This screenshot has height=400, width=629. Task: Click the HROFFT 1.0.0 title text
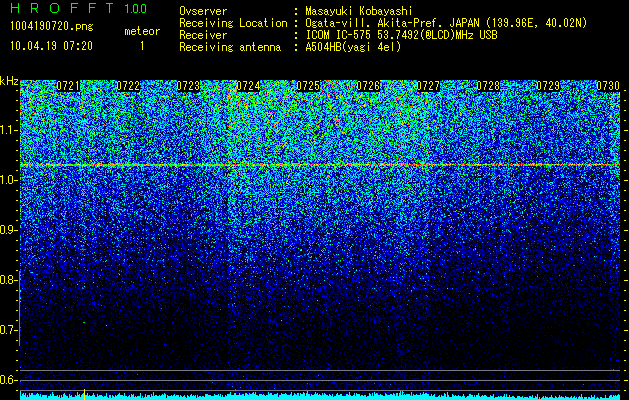click(78, 8)
